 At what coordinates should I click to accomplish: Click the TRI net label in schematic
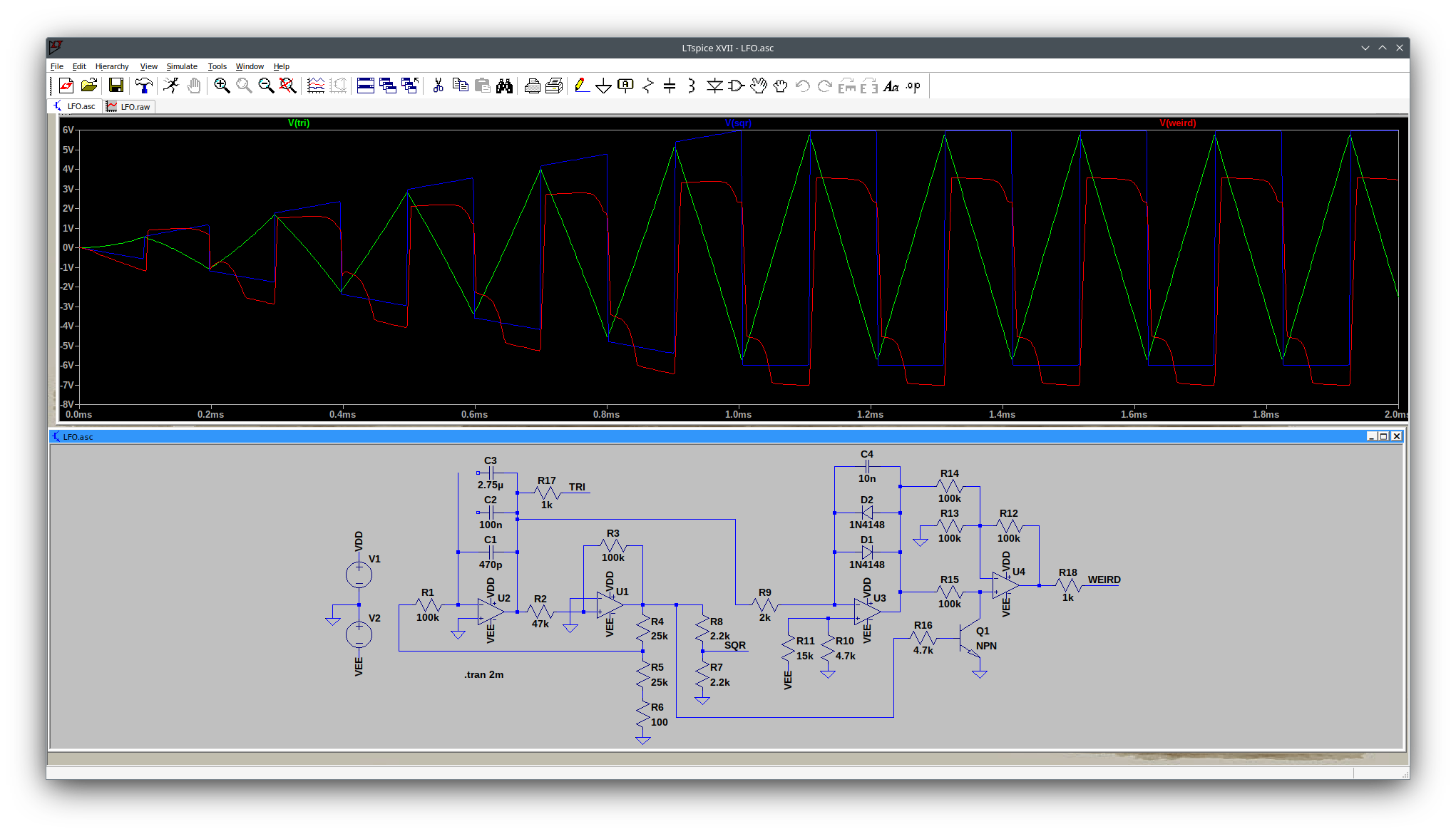click(577, 487)
